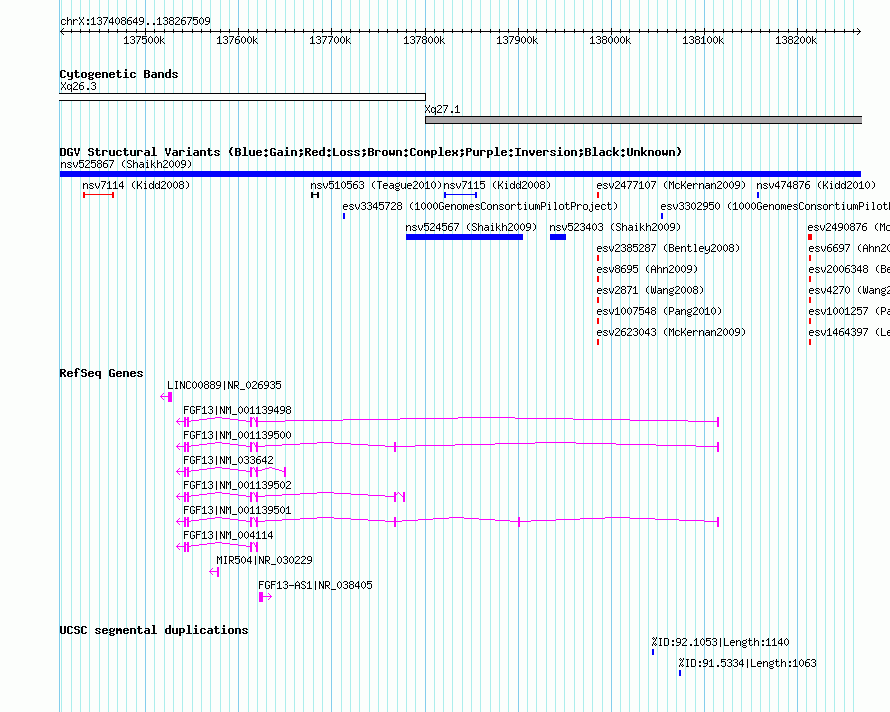
Task: Select the nsv7115 (Kidd2008) blue interval marker
Action: click(460, 195)
